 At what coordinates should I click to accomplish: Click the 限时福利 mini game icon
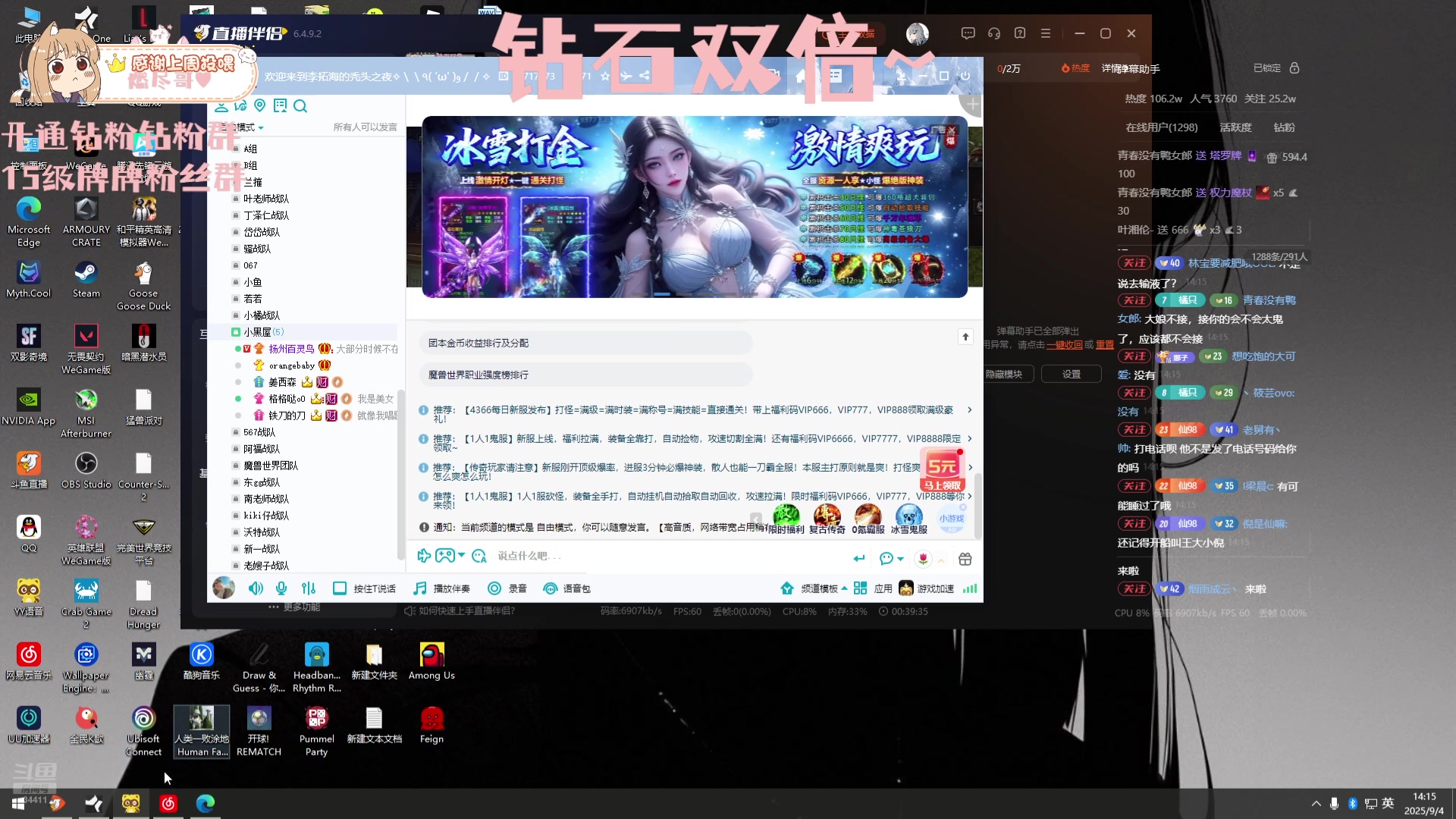coord(786,519)
